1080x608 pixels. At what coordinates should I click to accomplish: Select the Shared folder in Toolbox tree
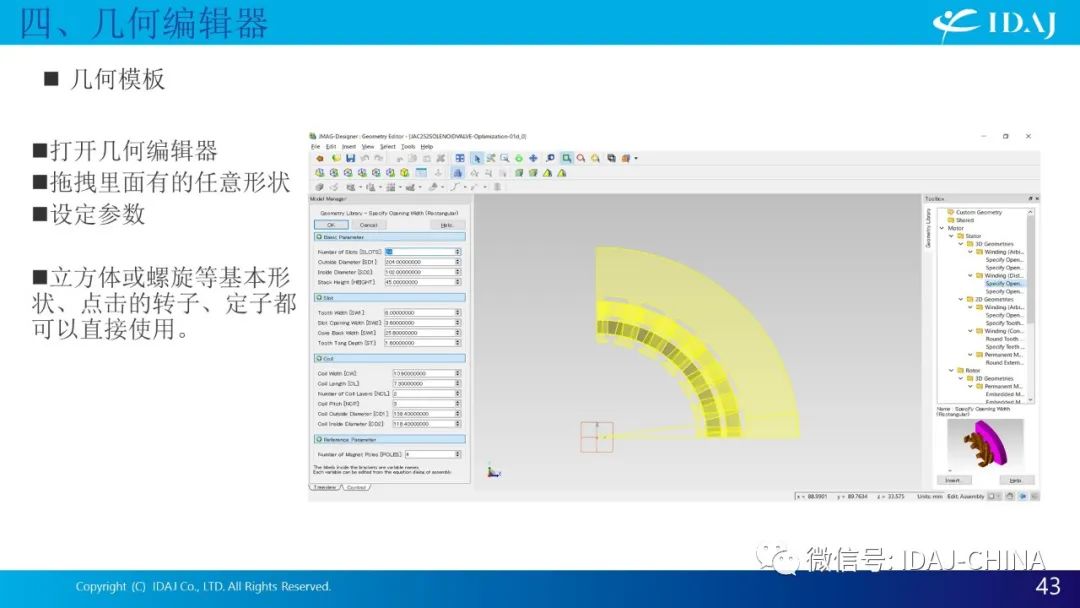[960, 220]
